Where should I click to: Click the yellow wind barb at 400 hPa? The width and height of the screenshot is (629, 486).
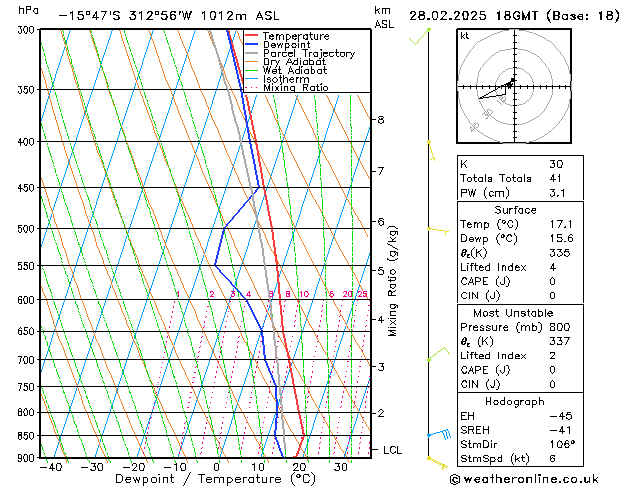(x=431, y=151)
